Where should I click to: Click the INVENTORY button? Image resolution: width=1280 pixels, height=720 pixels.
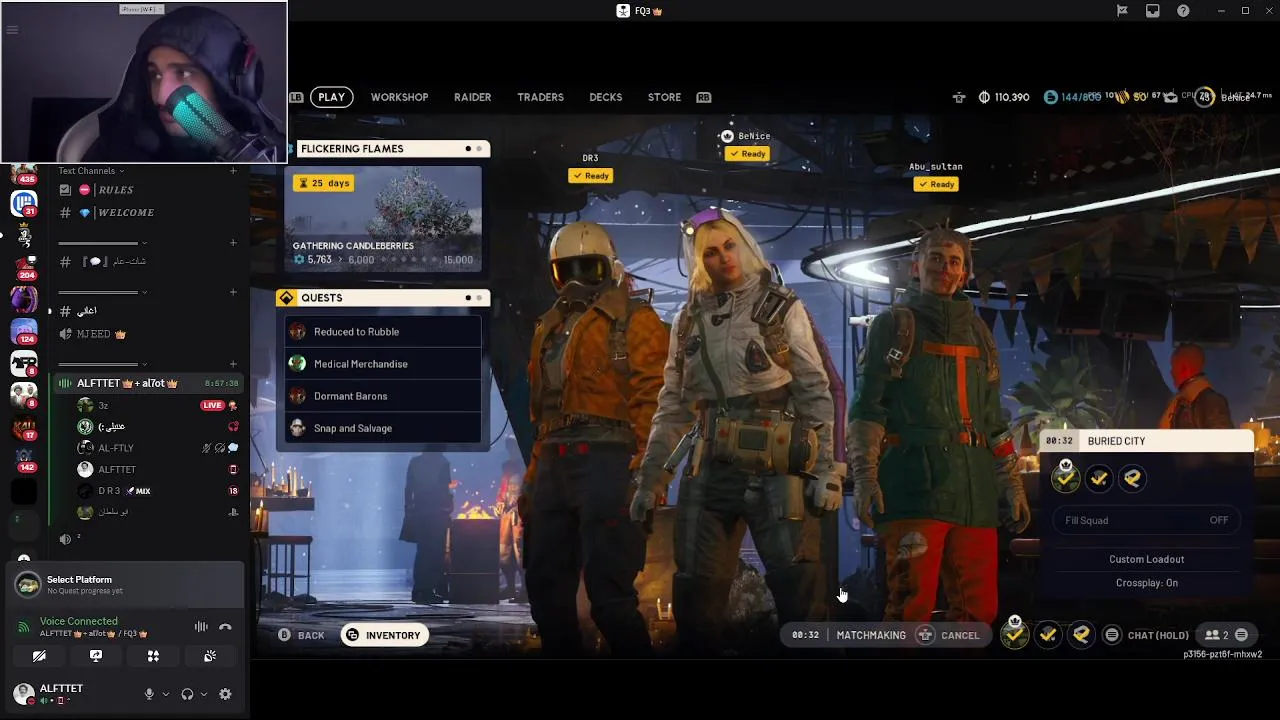coord(383,635)
